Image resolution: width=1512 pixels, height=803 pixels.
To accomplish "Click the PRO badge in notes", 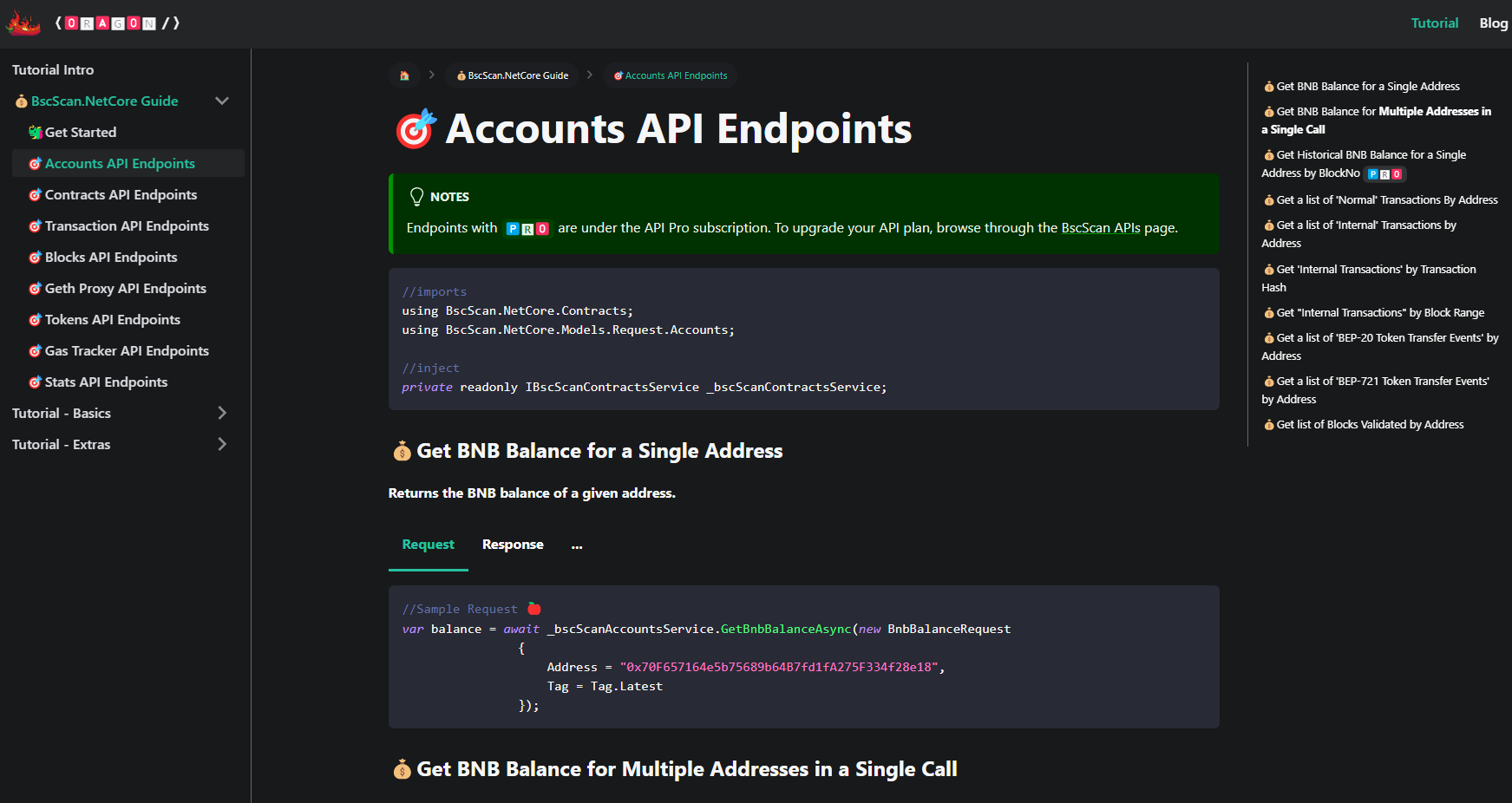I will 527,229.
